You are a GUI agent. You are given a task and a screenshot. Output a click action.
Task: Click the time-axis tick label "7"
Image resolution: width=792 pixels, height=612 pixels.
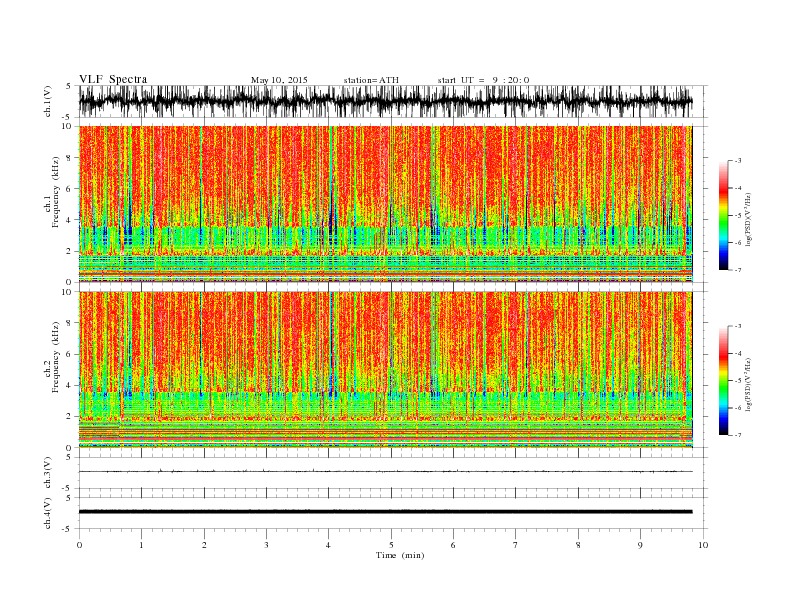[x=516, y=545]
